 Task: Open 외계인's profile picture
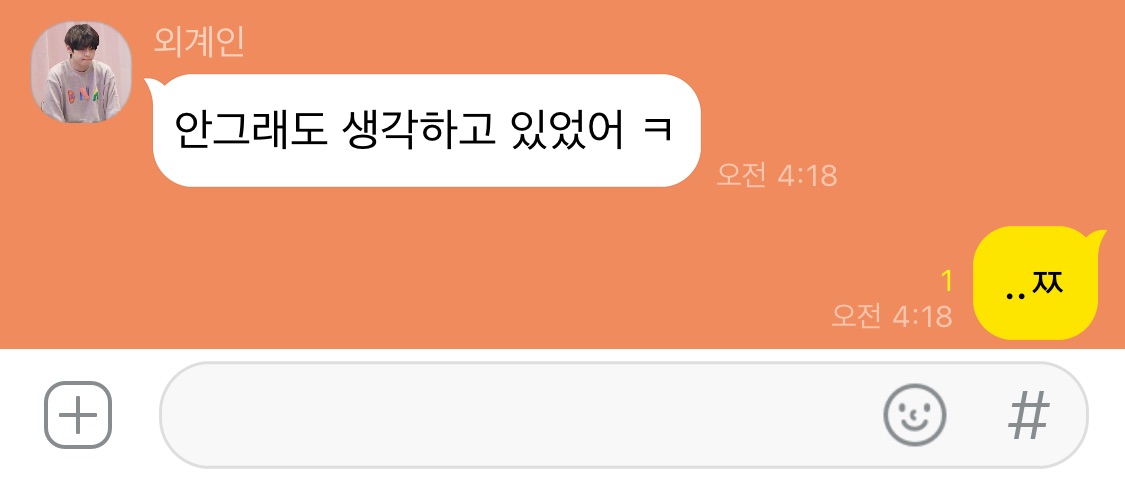click(81, 72)
